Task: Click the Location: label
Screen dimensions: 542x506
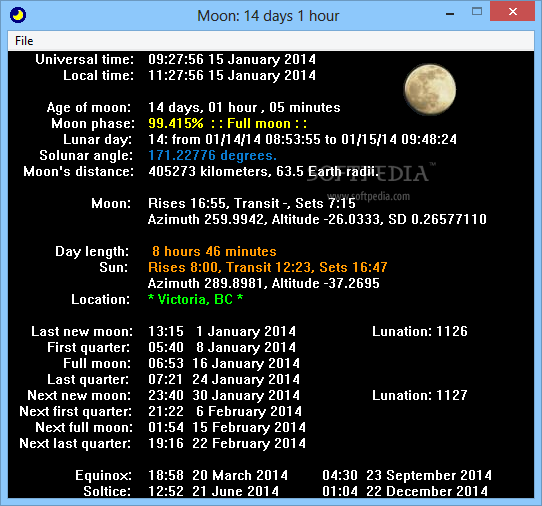Action: click(x=101, y=299)
